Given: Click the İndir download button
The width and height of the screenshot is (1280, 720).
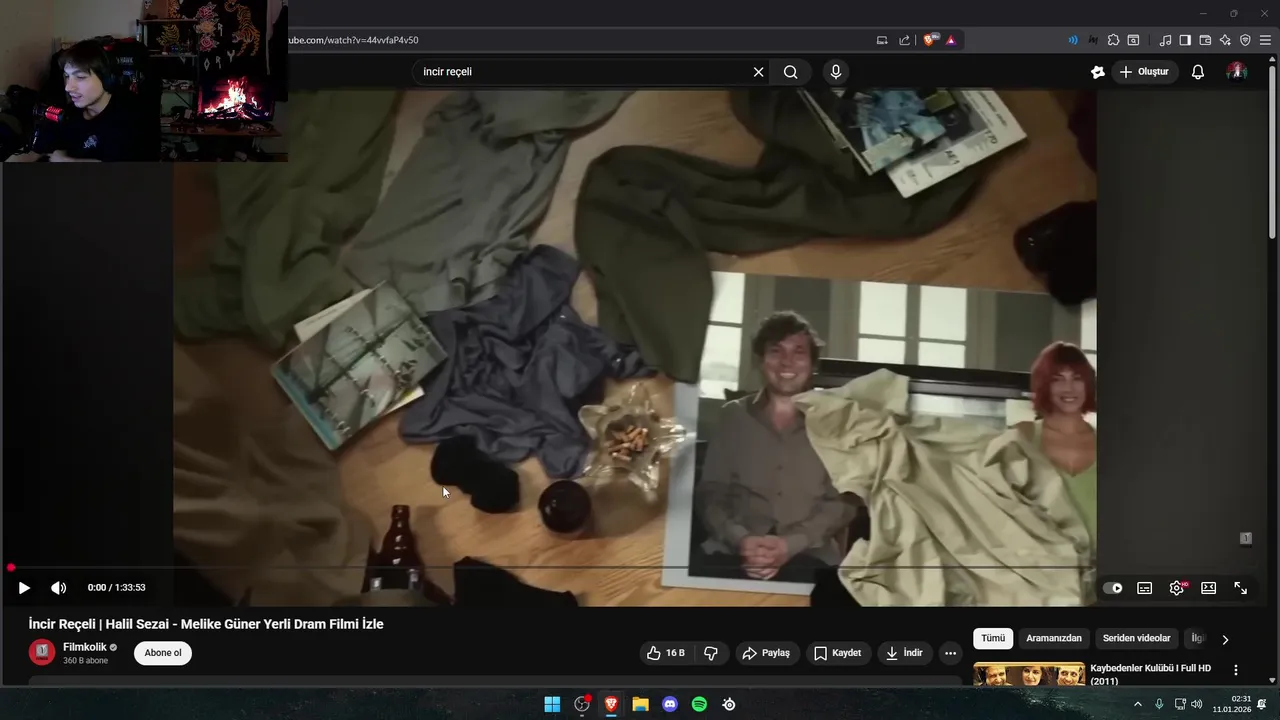Looking at the screenshot, I should pyautogui.click(x=904, y=653).
